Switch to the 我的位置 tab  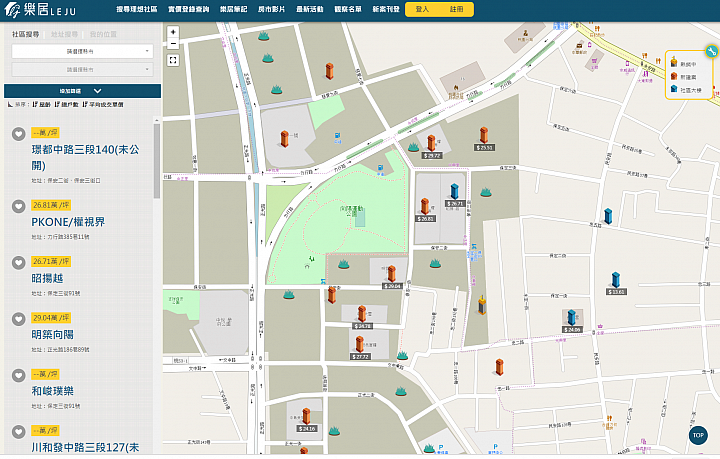103,34
